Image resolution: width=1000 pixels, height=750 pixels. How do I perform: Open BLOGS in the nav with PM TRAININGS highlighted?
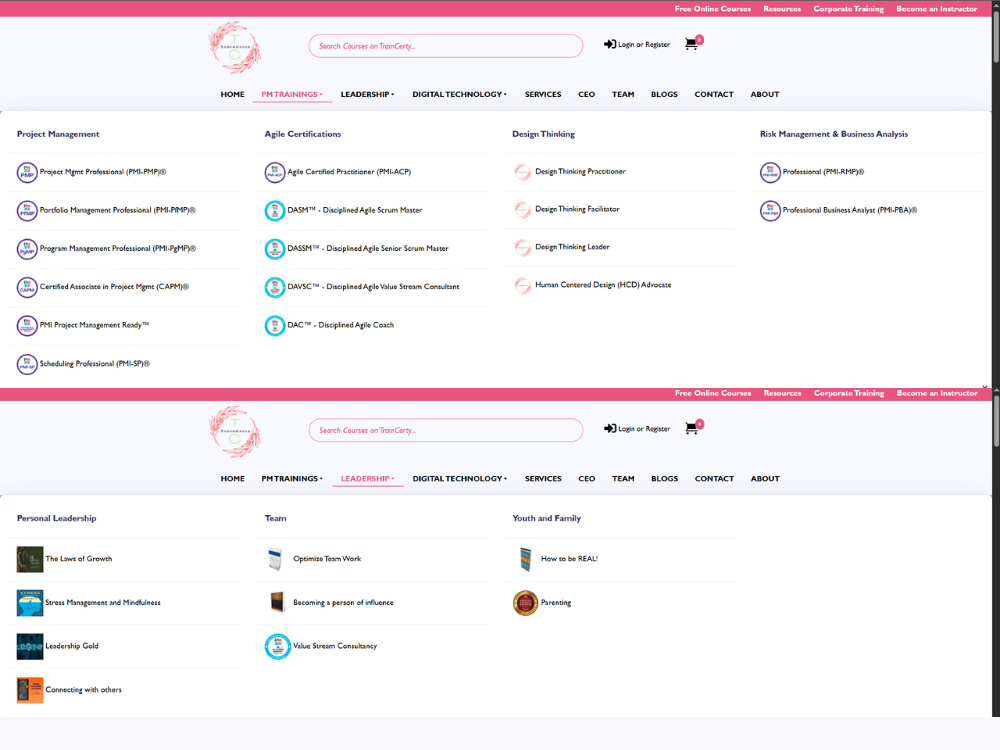(x=664, y=94)
